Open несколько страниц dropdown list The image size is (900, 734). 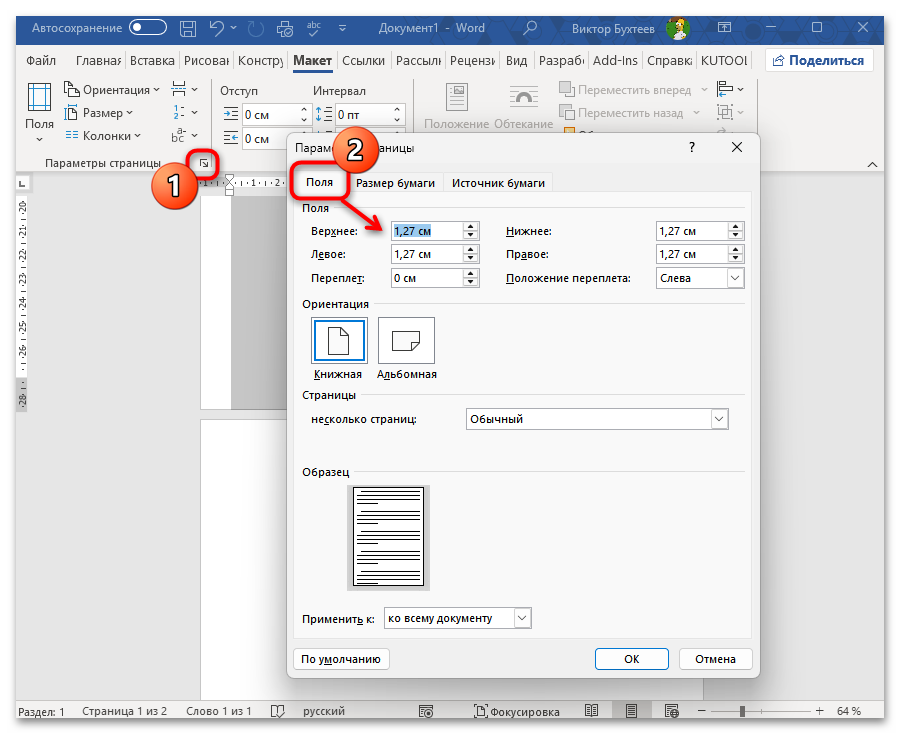click(718, 420)
